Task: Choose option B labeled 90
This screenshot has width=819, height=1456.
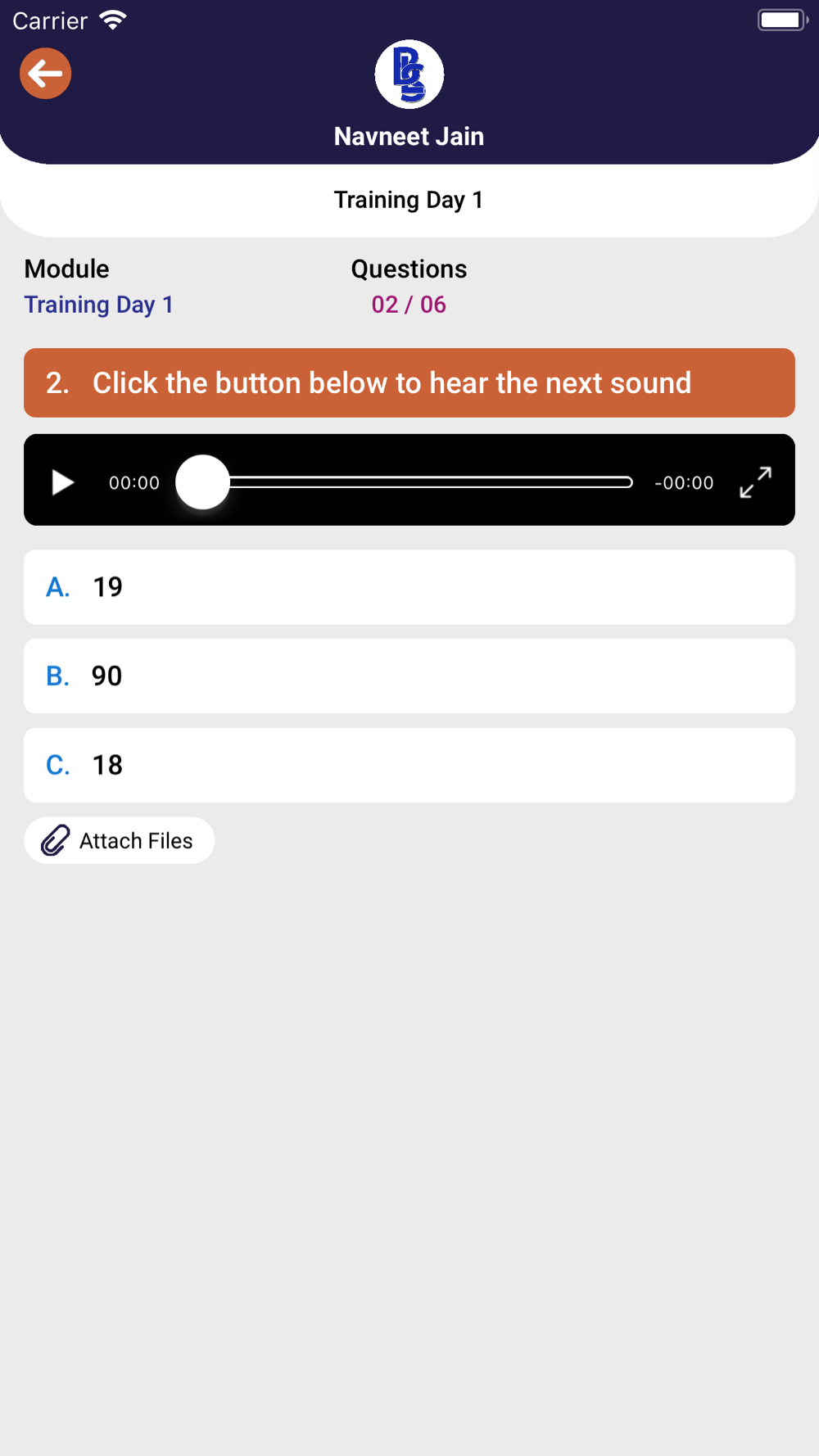Action: click(409, 676)
